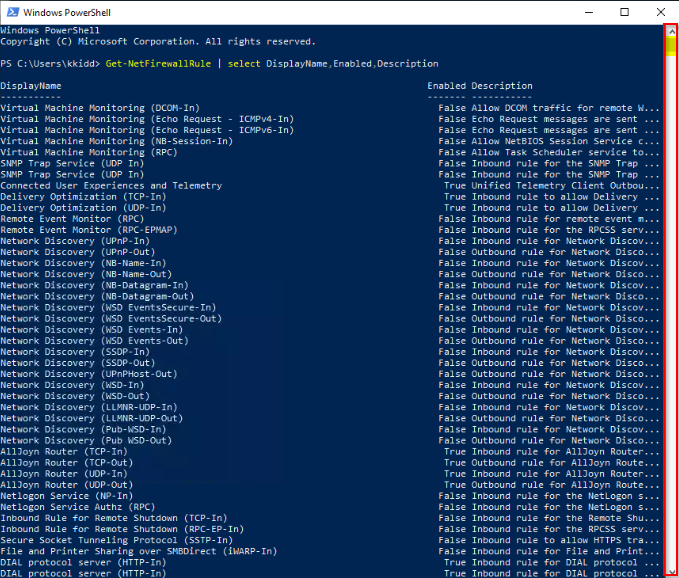The width and height of the screenshot is (679, 578).
Task: Click the 'Copyright (C) Microsoft Corporation' line
Action: click(158, 42)
